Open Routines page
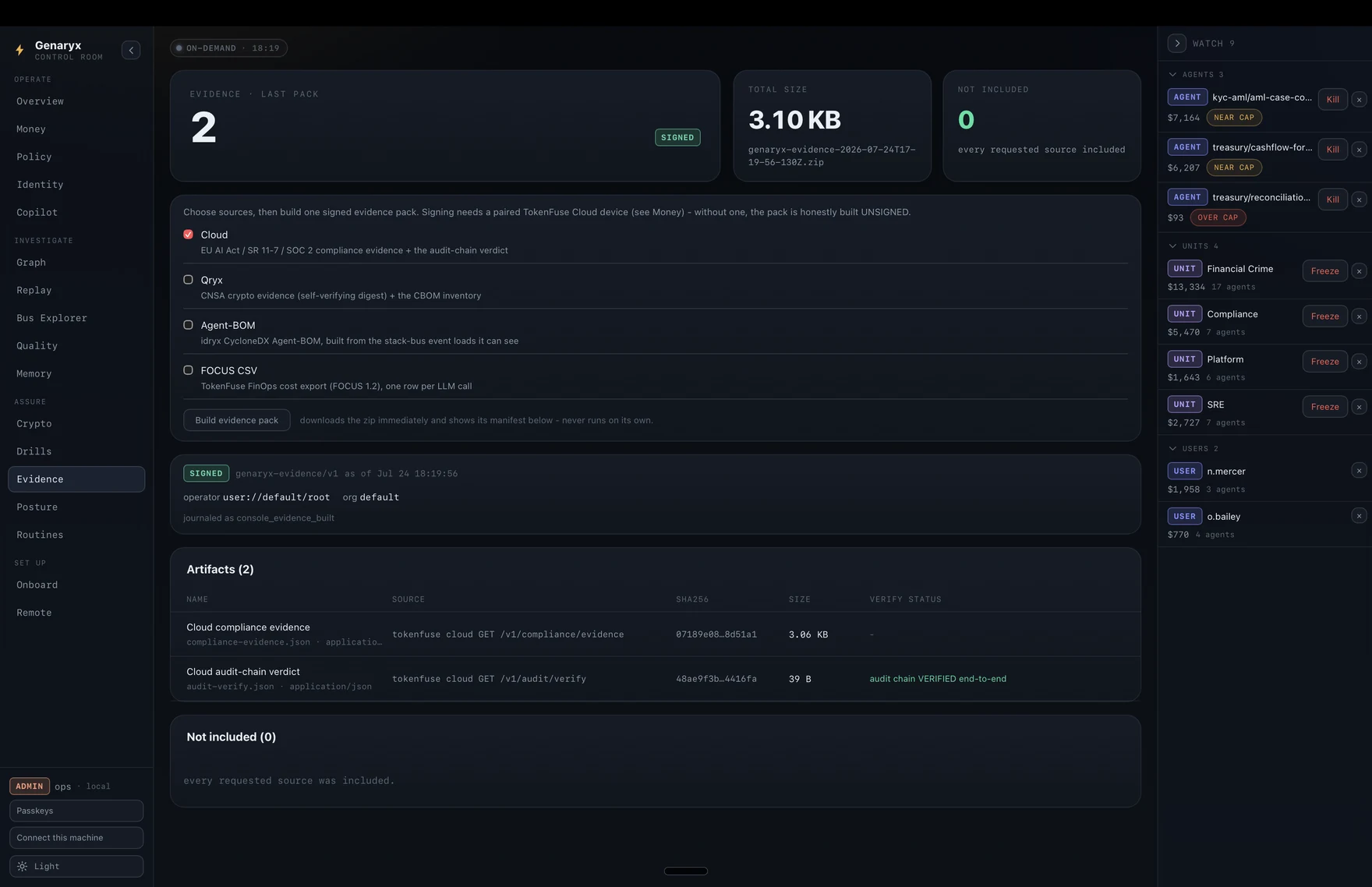Screen dimensions: 1372x887 76,535
